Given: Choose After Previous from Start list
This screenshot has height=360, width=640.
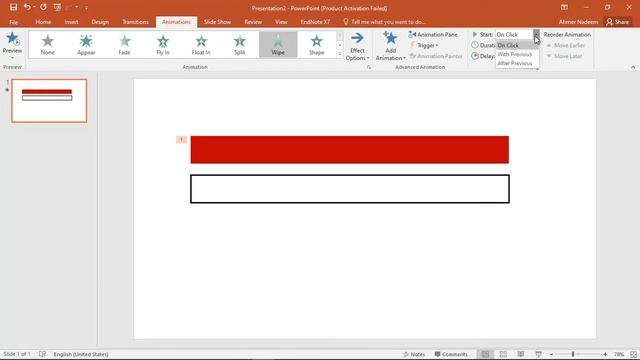Looking at the screenshot, I should pos(517,63).
